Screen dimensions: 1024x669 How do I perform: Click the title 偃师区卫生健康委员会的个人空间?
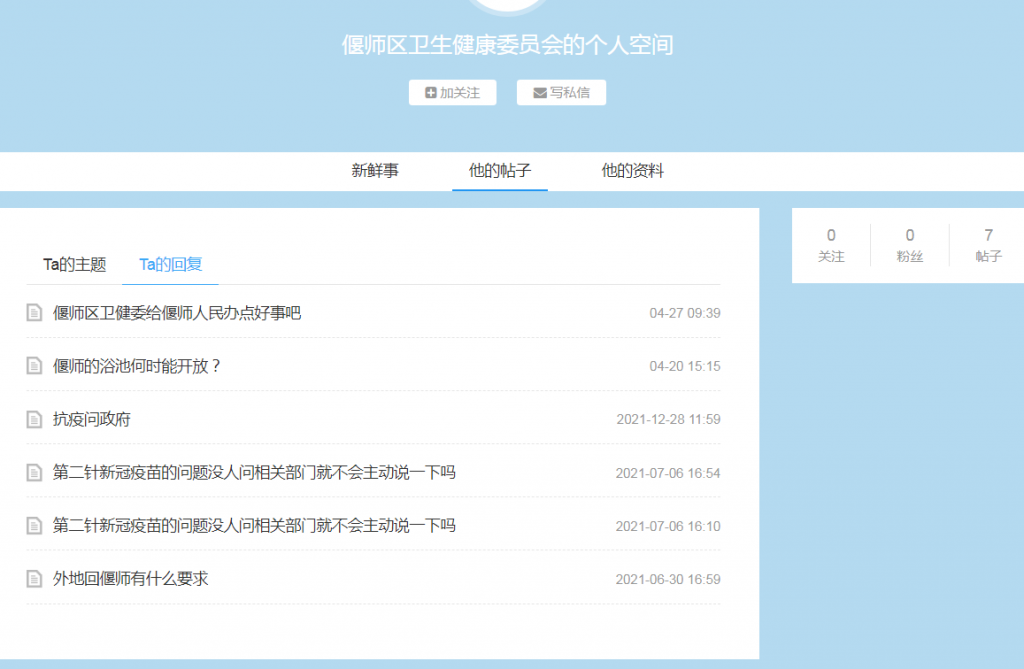[507, 45]
